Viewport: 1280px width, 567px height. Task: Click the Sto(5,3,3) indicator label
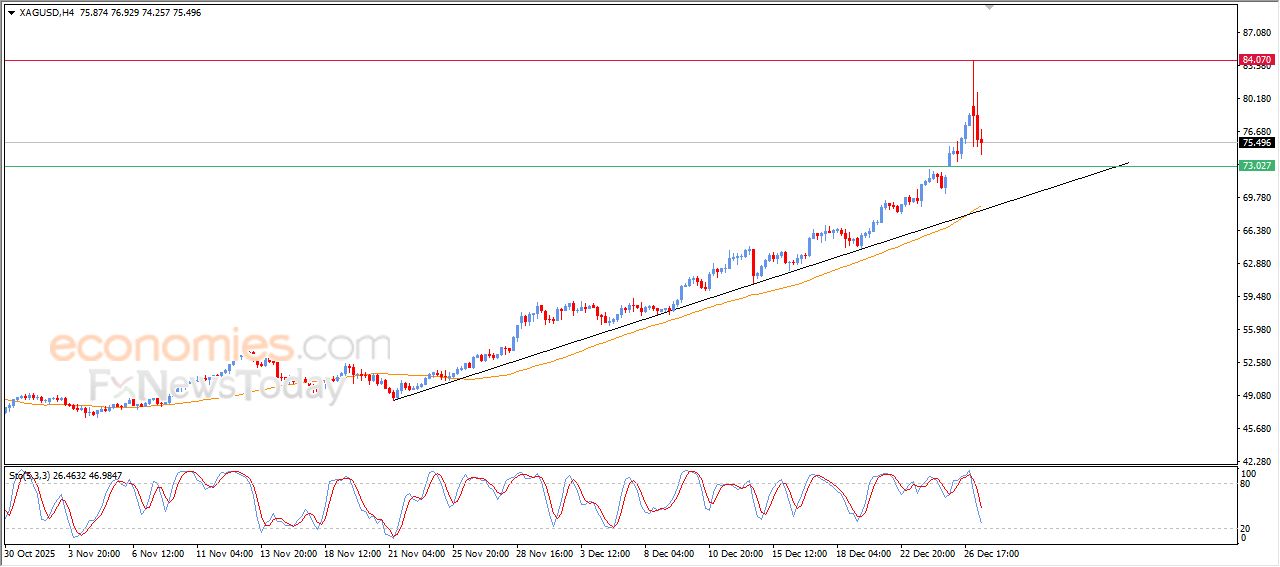click(x=28, y=475)
